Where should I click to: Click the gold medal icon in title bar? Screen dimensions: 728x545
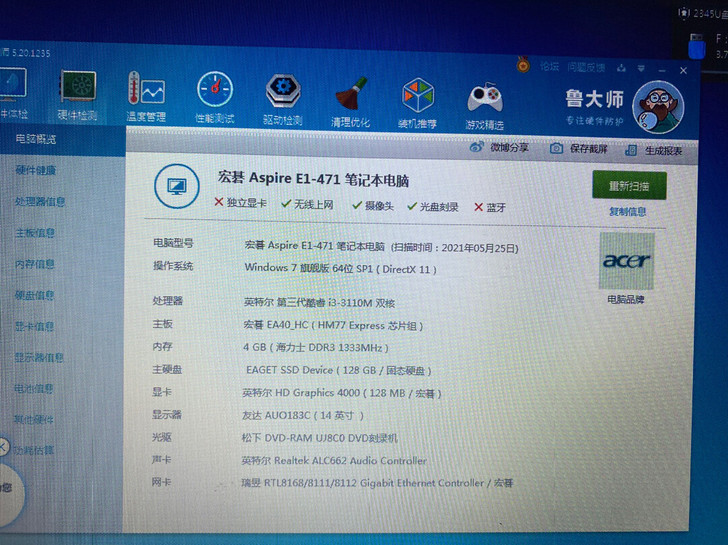523,65
